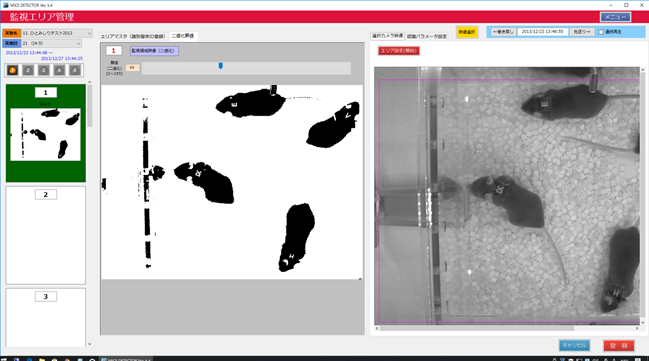Select camera button 5

point(75,70)
